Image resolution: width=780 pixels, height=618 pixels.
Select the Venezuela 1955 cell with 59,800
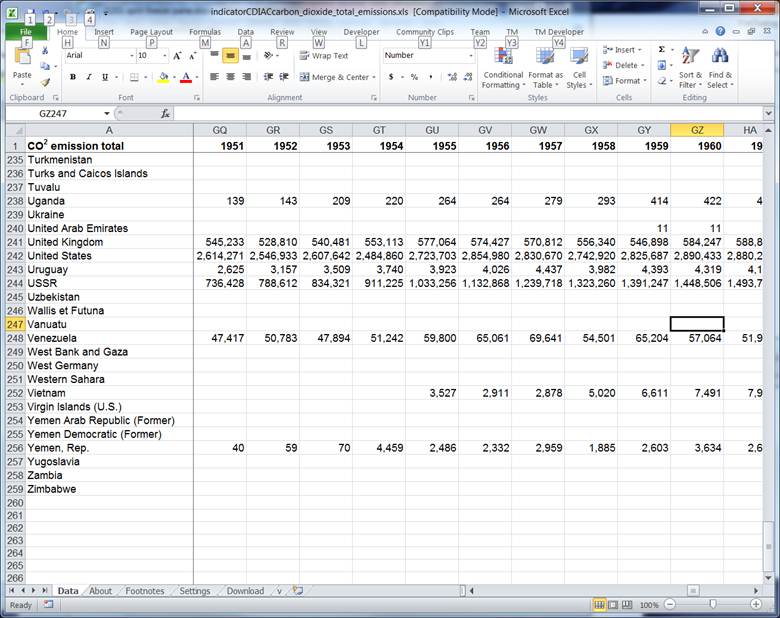tap(432, 338)
